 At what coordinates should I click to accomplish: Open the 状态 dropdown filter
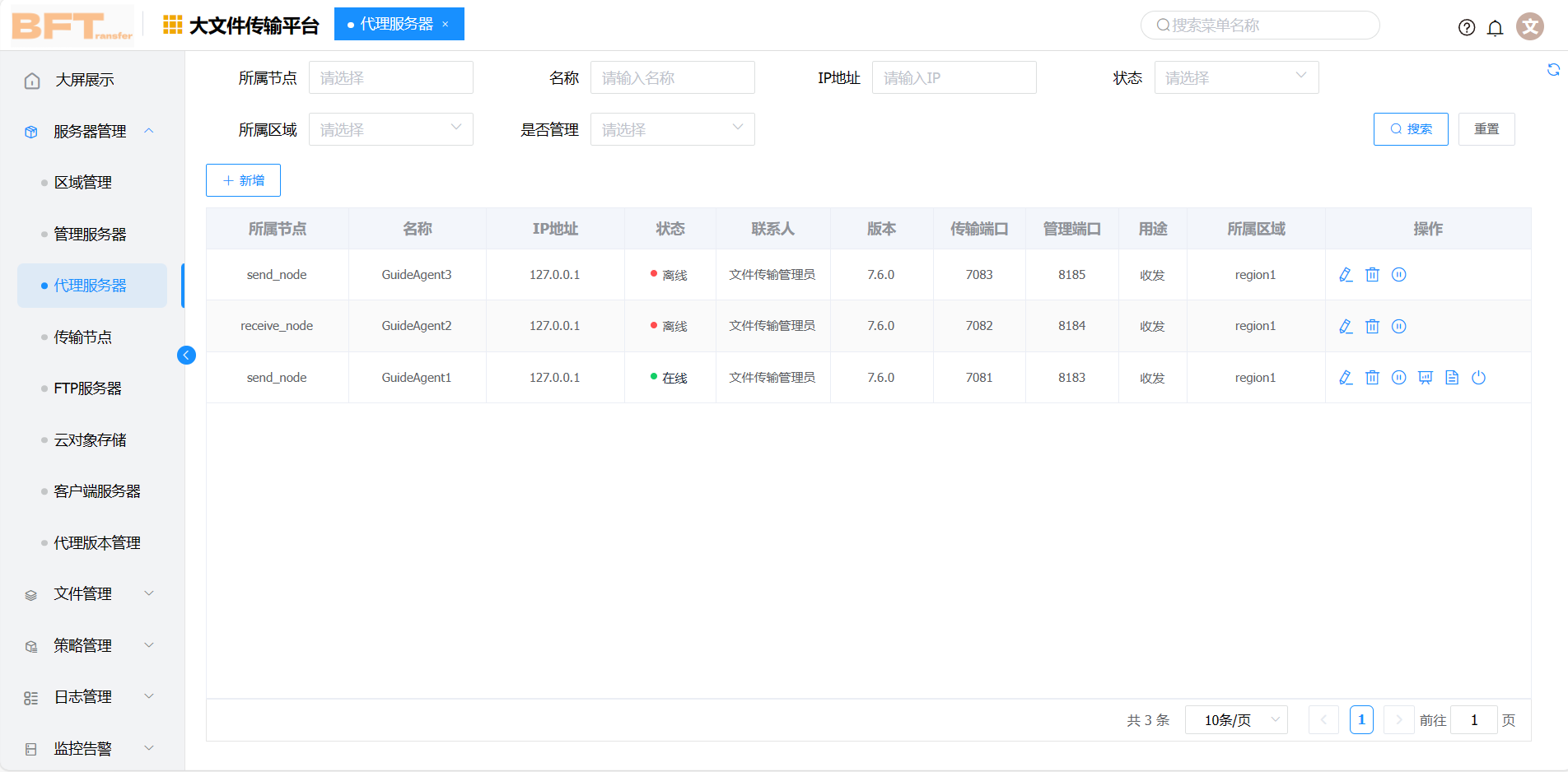click(x=1235, y=77)
